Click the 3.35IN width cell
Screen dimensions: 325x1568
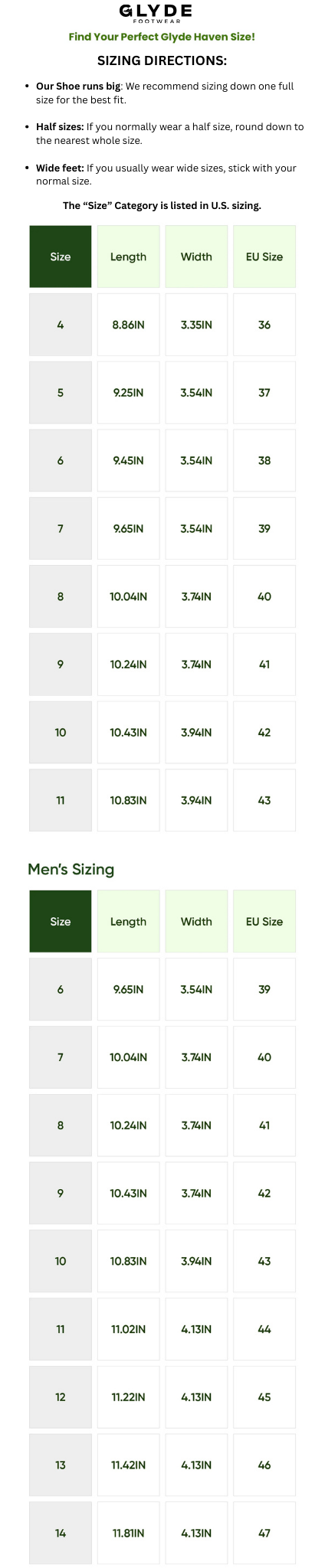click(196, 325)
